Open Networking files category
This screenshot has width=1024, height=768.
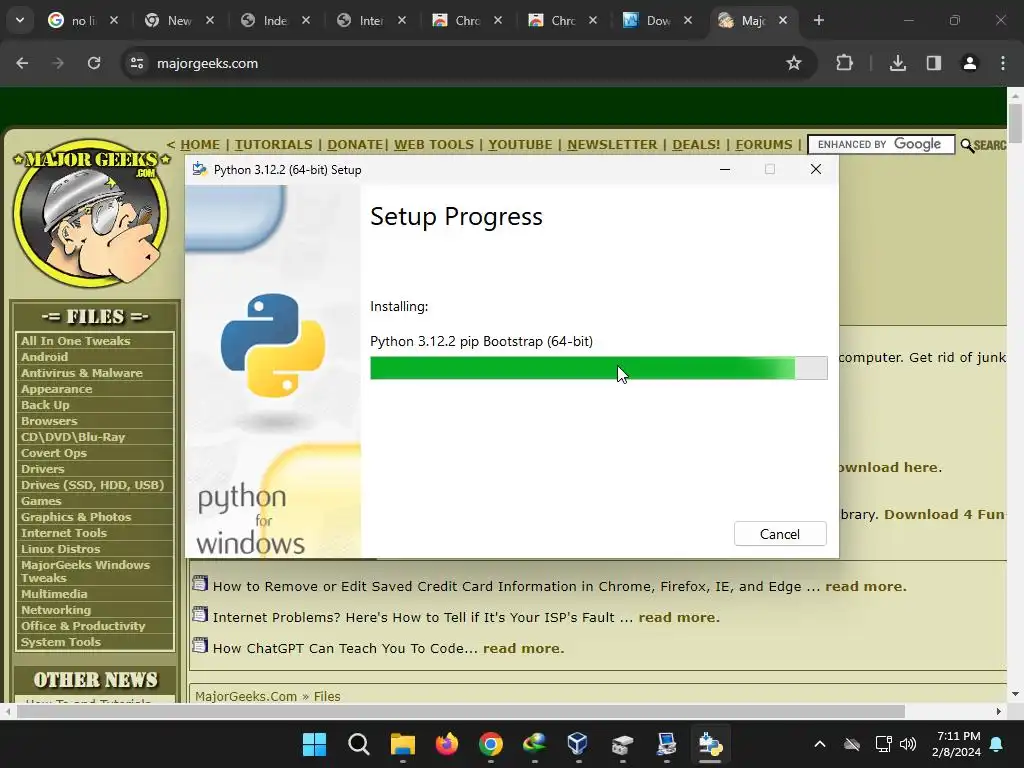tap(56, 610)
